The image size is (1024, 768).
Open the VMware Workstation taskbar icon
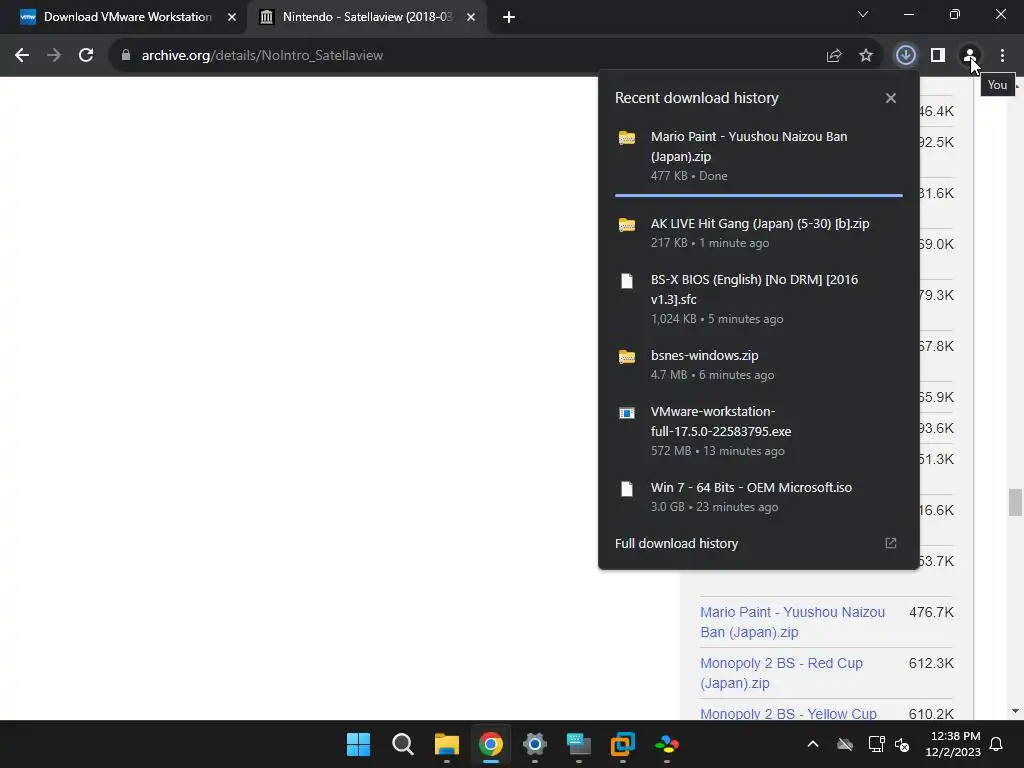(622, 744)
